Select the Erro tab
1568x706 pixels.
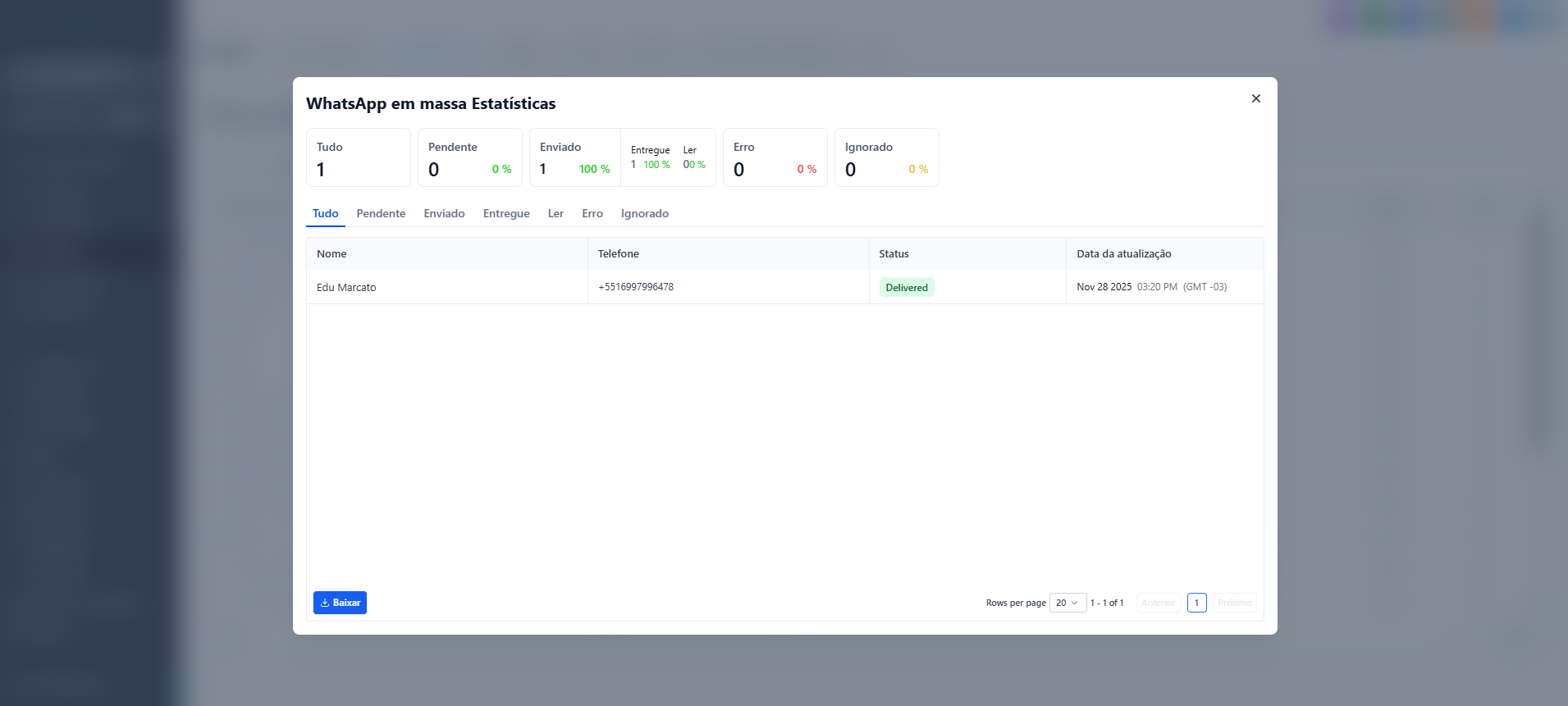pyautogui.click(x=592, y=213)
